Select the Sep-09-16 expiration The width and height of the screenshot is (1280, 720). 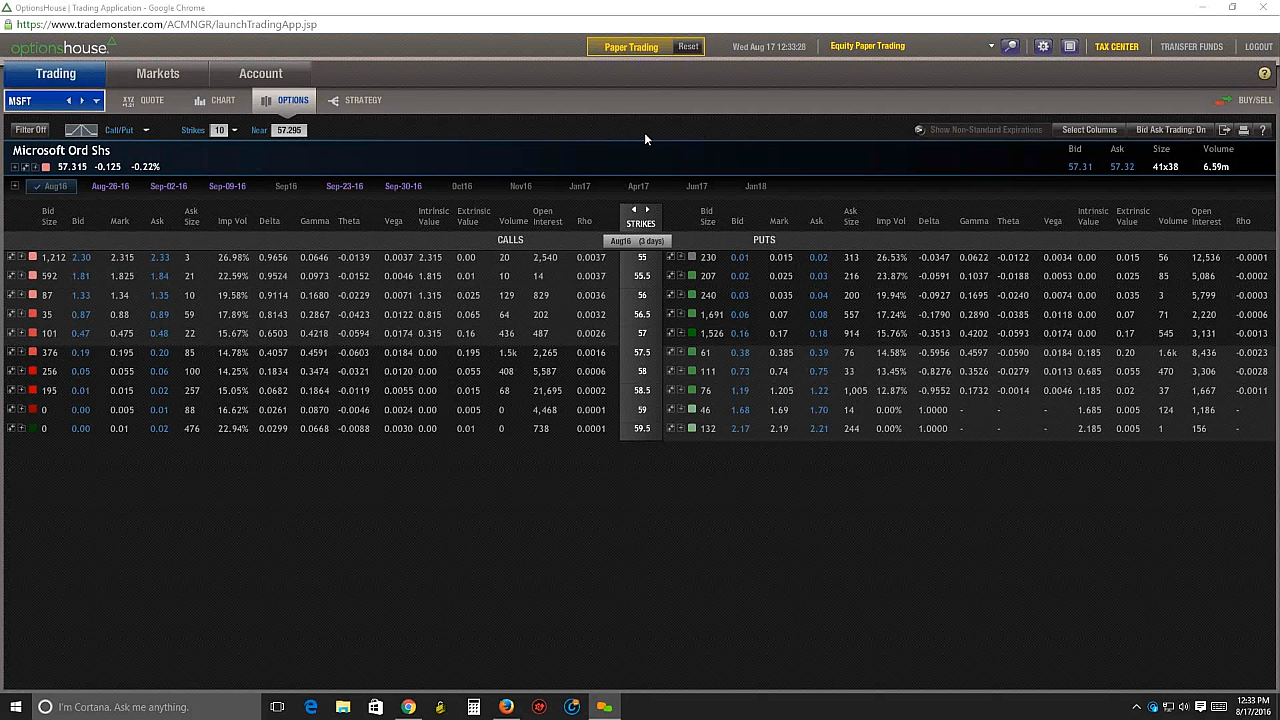pyautogui.click(x=227, y=186)
